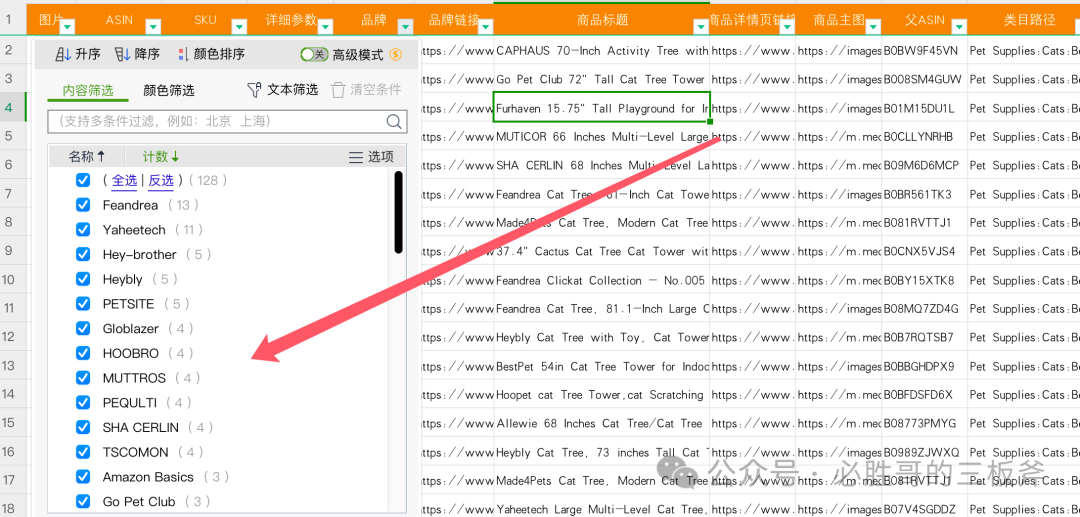Open the 商品标题 column filter dropdown
The image size is (1080, 517).
coord(702,28)
